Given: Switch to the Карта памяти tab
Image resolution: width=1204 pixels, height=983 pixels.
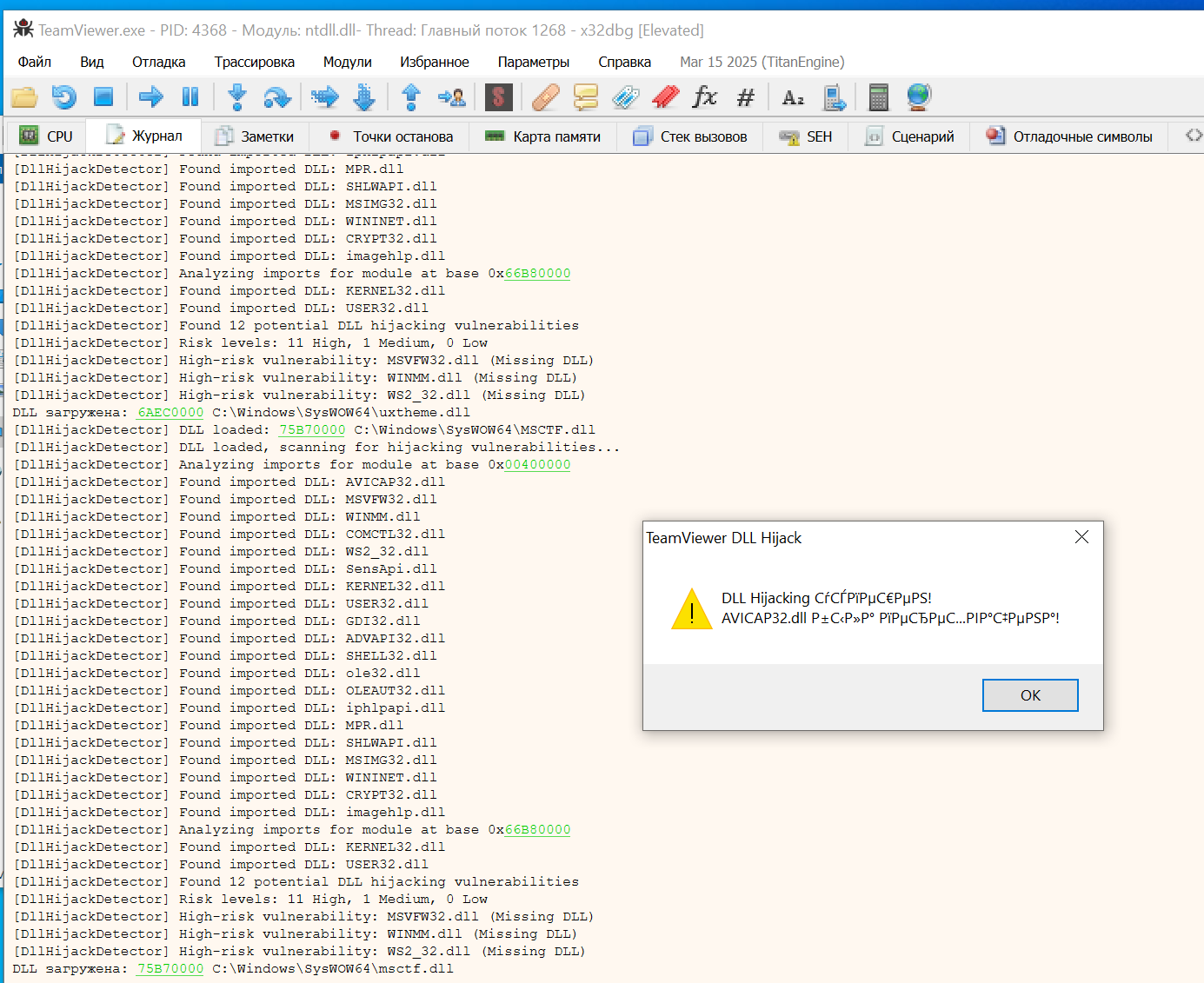Looking at the screenshot, I should point(543,136).
